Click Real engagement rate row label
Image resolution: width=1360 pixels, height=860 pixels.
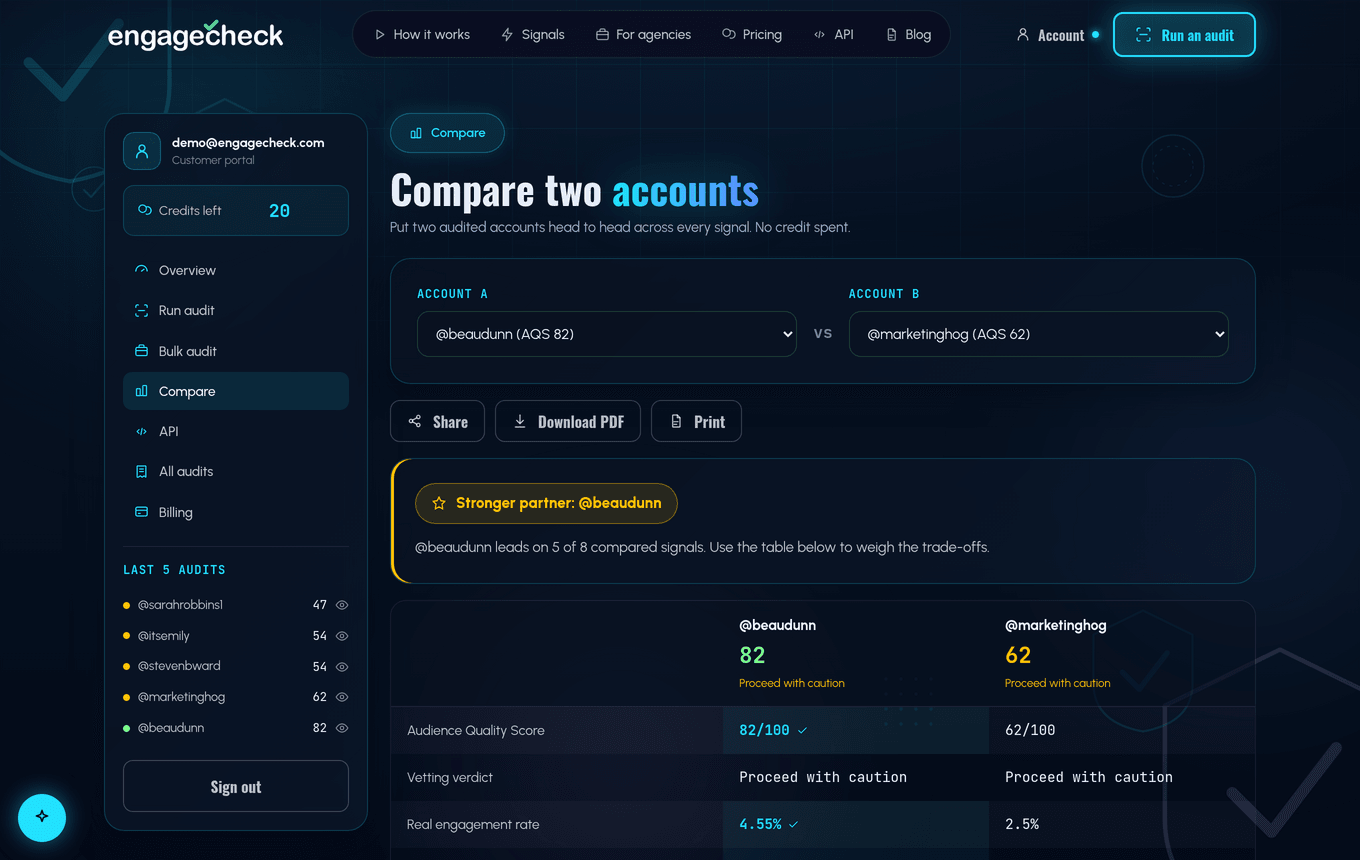(x=473, y=825)
